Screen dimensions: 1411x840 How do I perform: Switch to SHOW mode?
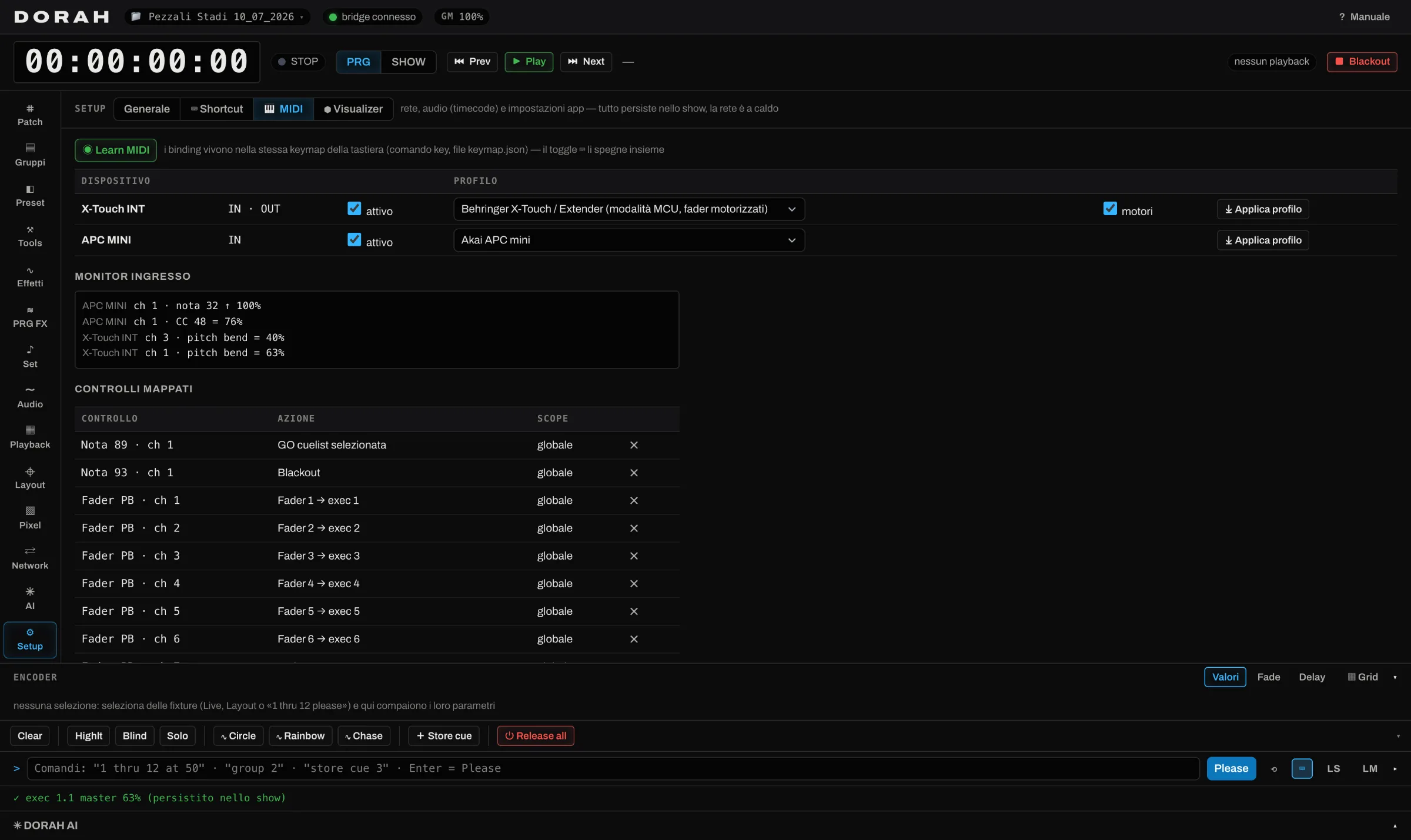[408, 62]
